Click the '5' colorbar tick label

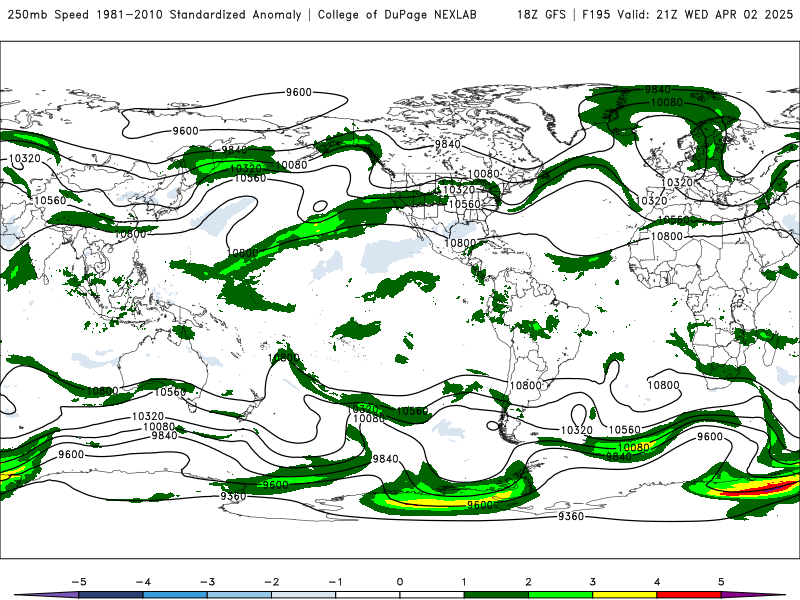pos(721,582)
